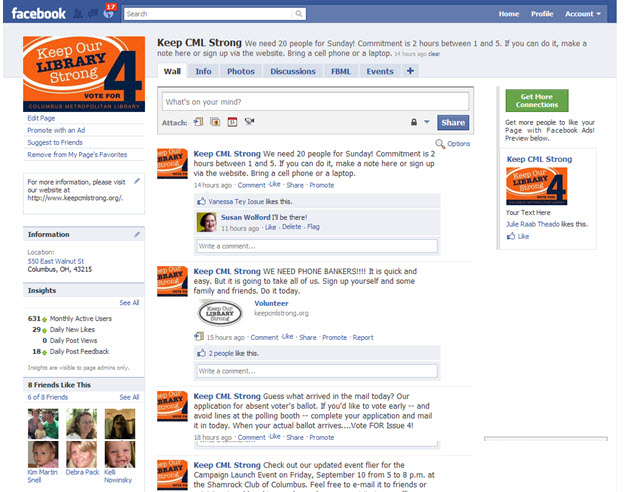Click the Share button
631x492 pixels.
point(453,122)
